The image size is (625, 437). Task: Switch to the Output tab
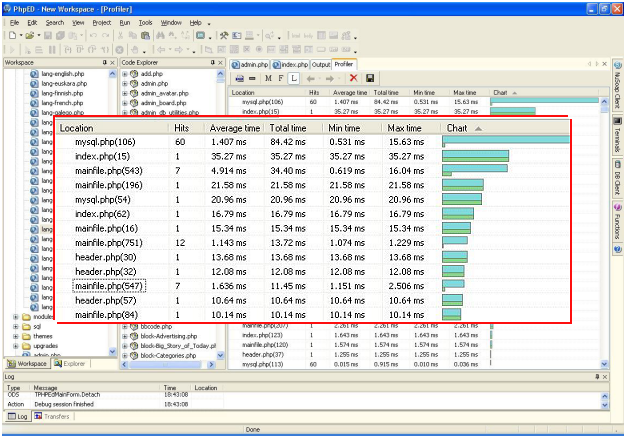coord(321,65)
